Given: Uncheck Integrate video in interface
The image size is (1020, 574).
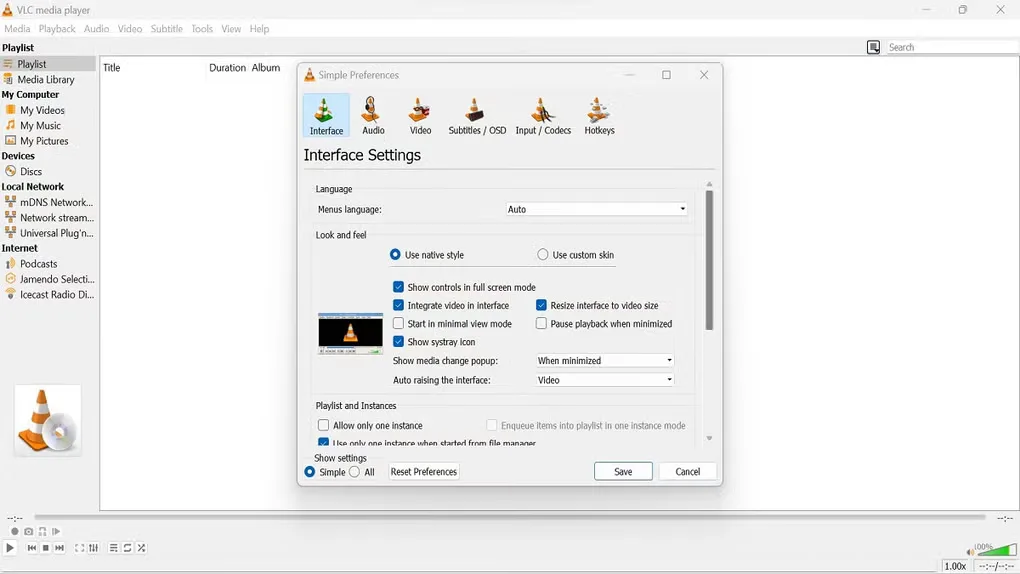Looking at the screenshot, I should point(398,305).
